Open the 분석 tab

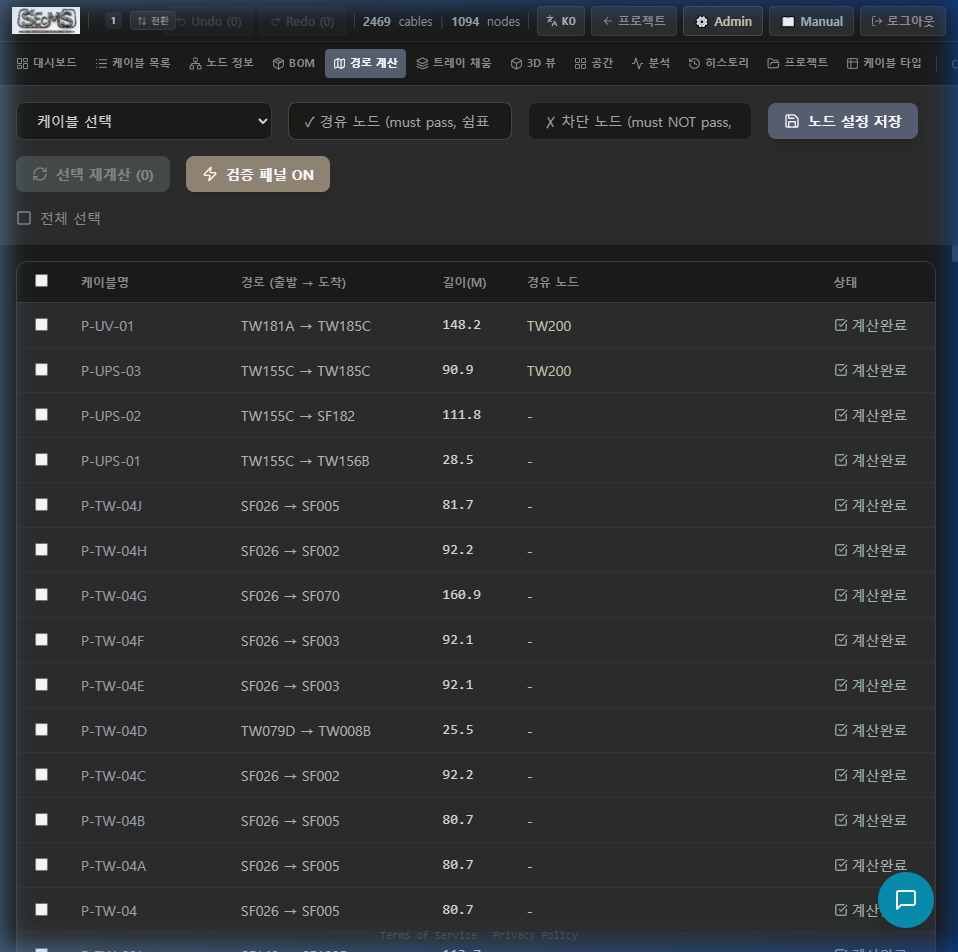point(651,63)
